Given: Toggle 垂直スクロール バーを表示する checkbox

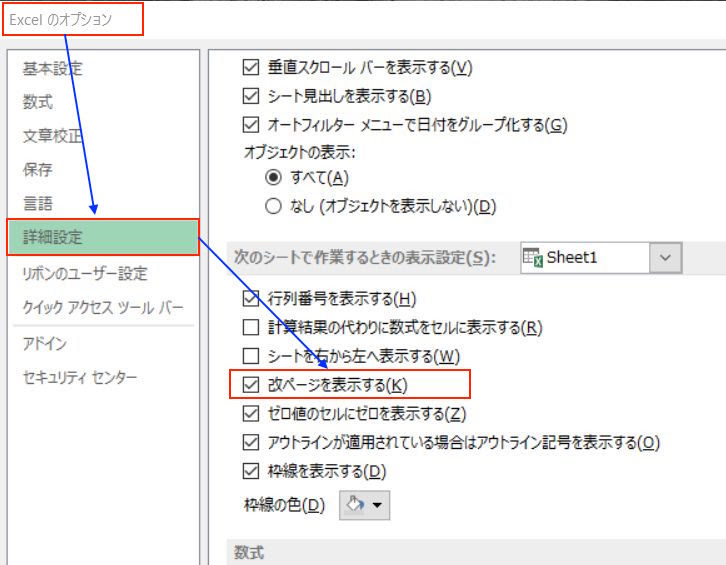Looking at the screenshot, I should (250, 67).
